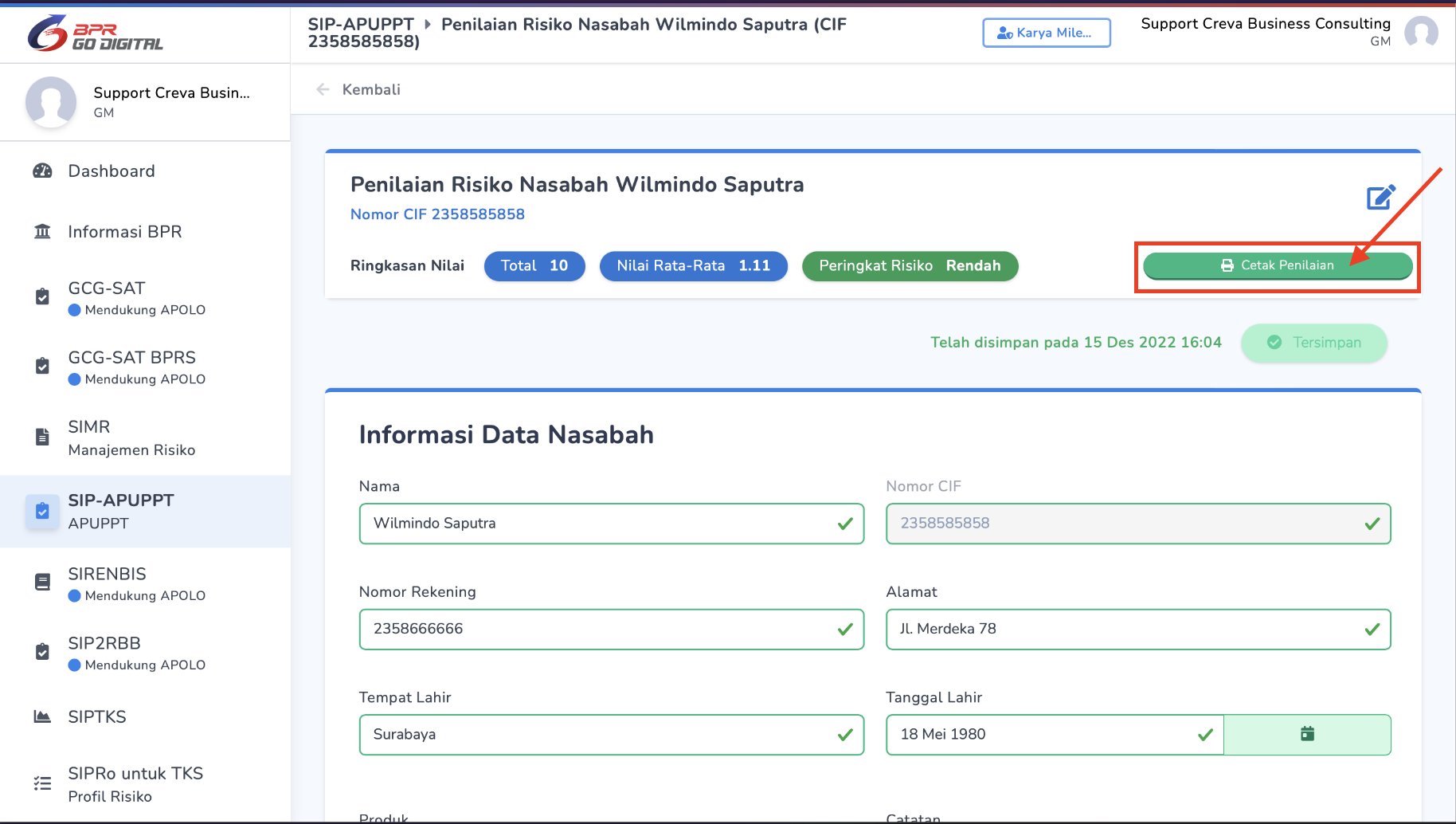The width and height of the screenshot is (1456, 824).
Task: Click the Nomor CIF 2358585858 link
Action: coord(437,214)
